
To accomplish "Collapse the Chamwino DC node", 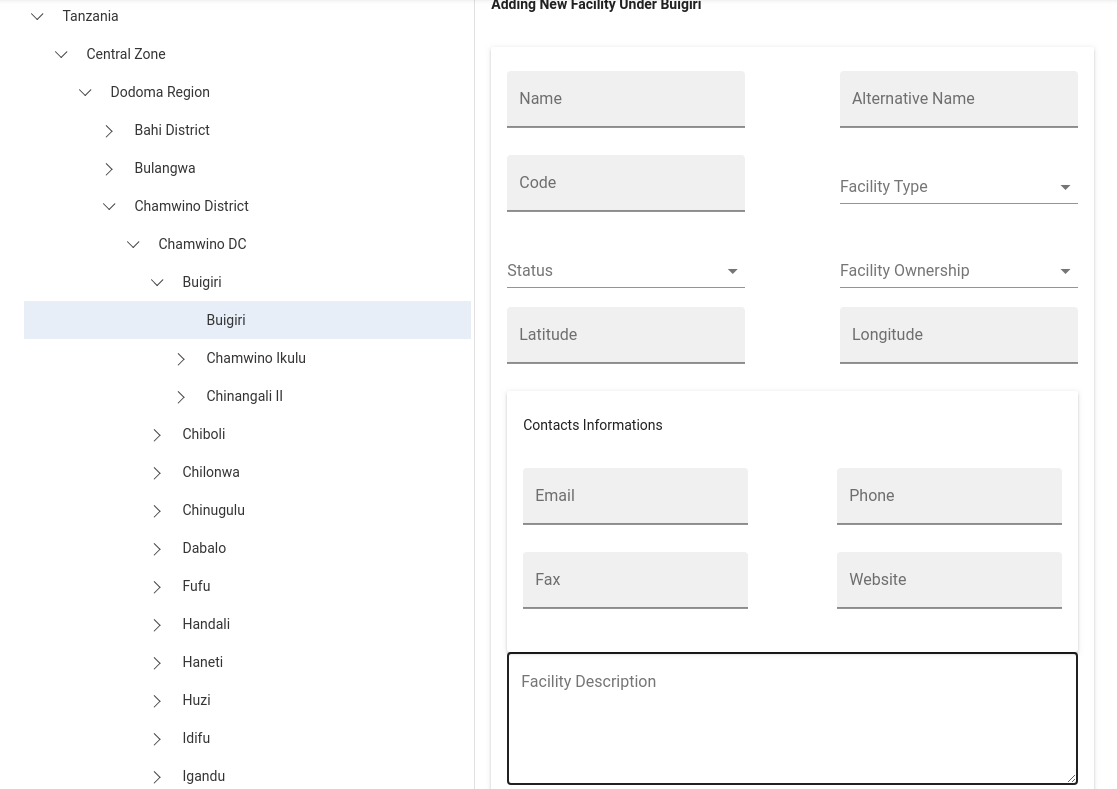I will point(133,244).
